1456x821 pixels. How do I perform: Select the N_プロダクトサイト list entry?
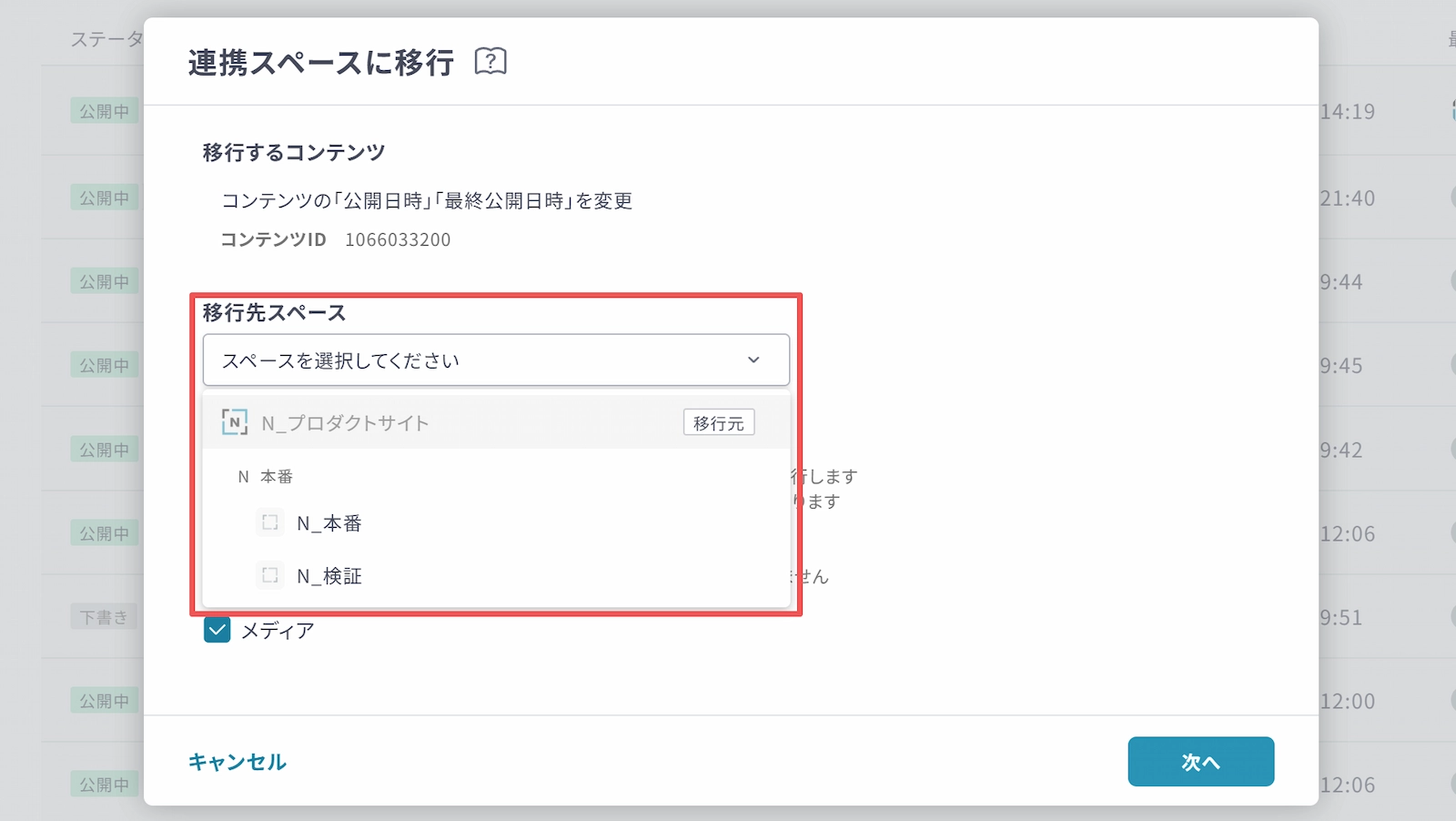346,423
